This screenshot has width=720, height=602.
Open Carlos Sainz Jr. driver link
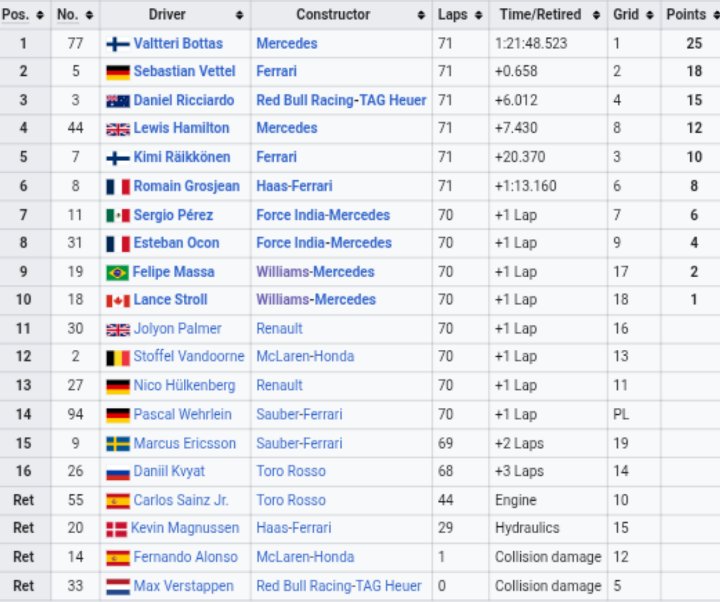pos(180,500)
